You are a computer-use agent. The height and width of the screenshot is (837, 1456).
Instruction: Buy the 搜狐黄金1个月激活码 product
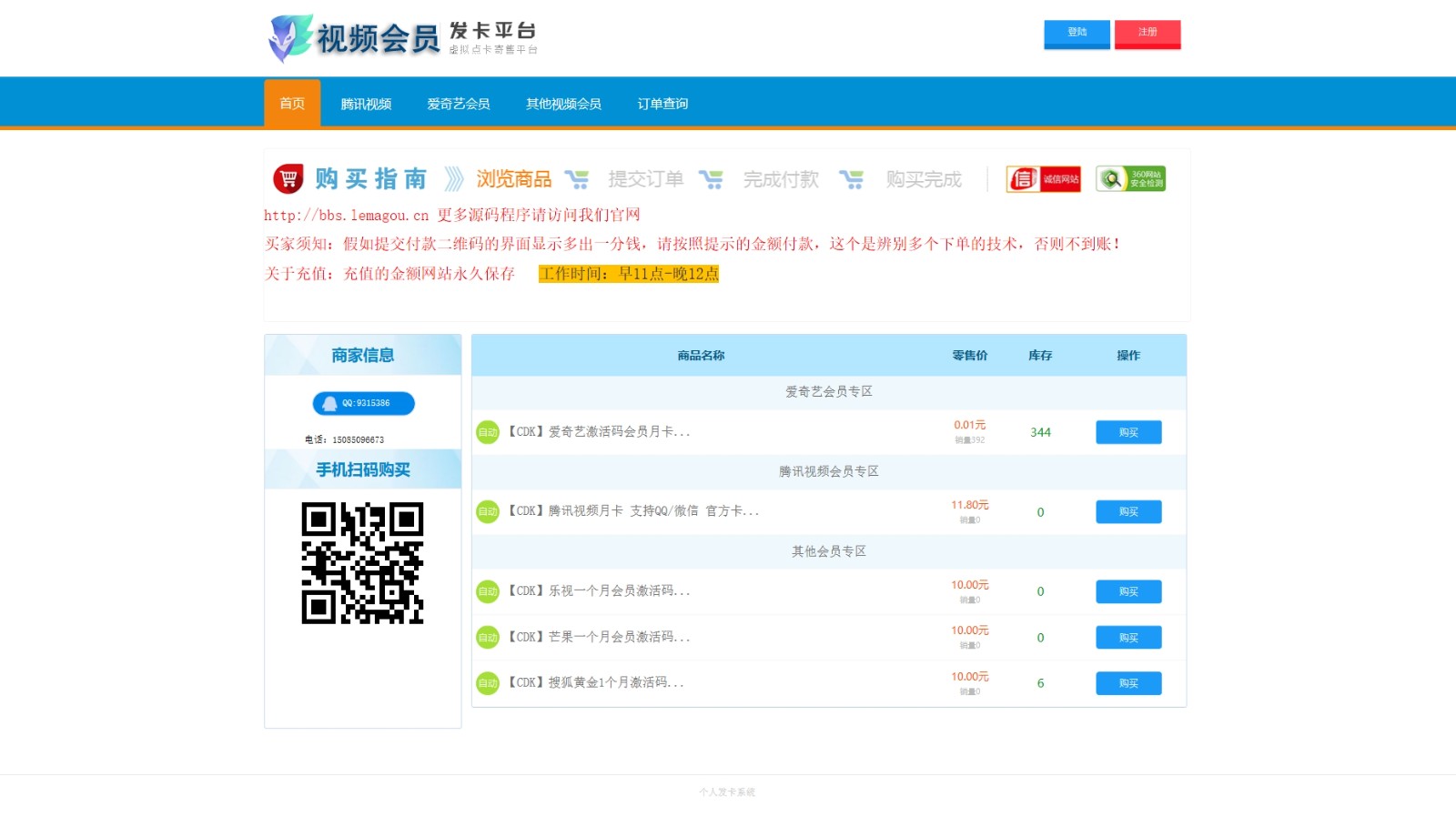tap(1128, 683)
